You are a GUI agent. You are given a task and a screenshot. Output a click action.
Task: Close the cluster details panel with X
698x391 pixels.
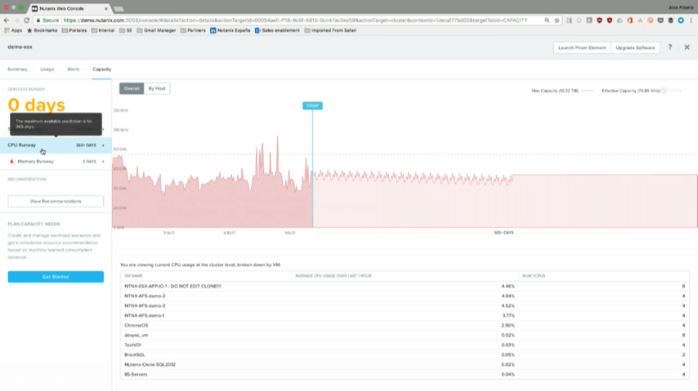coord(687,47)
